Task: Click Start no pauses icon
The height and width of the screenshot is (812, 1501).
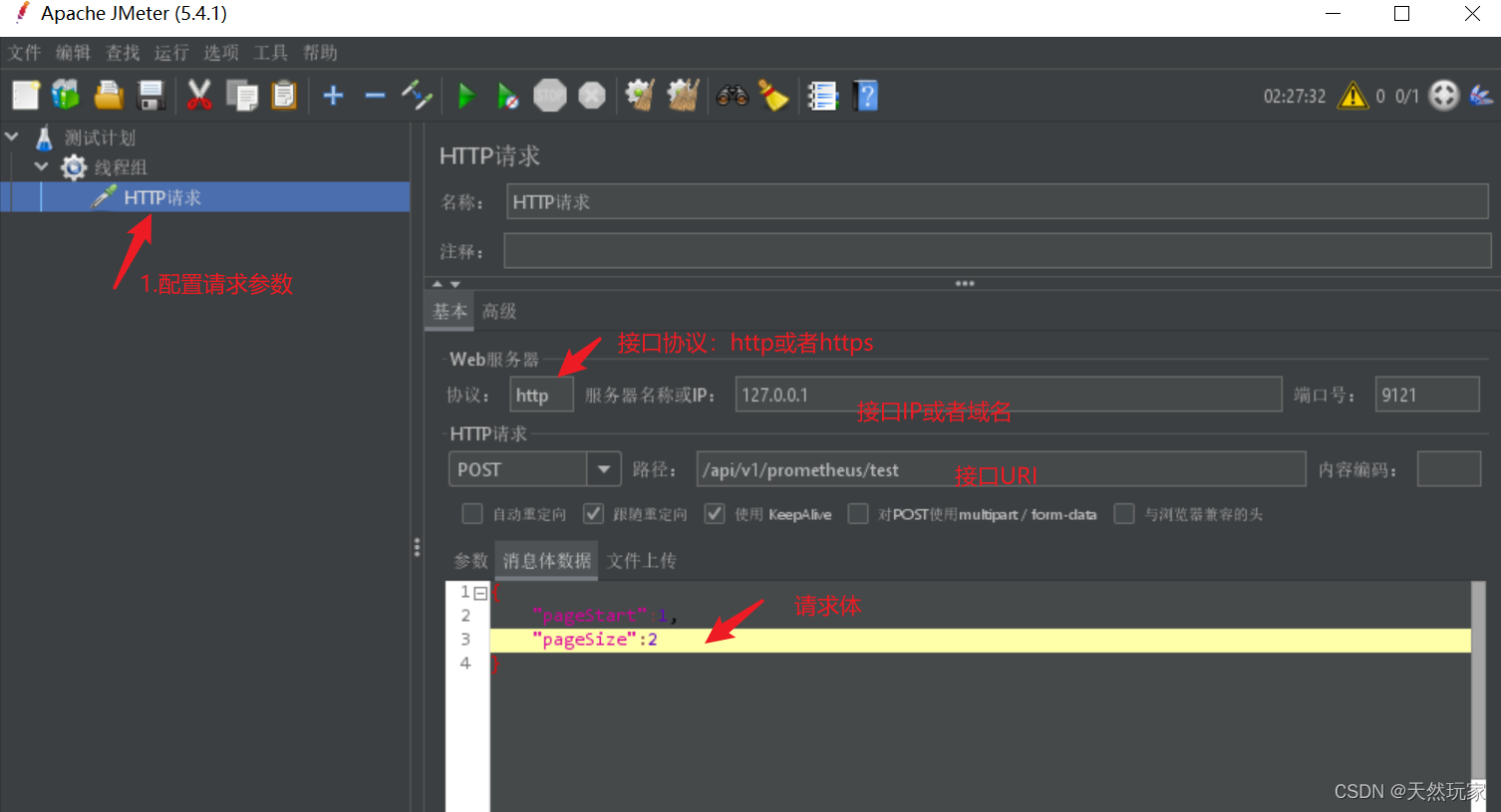Action: [507, 96]
